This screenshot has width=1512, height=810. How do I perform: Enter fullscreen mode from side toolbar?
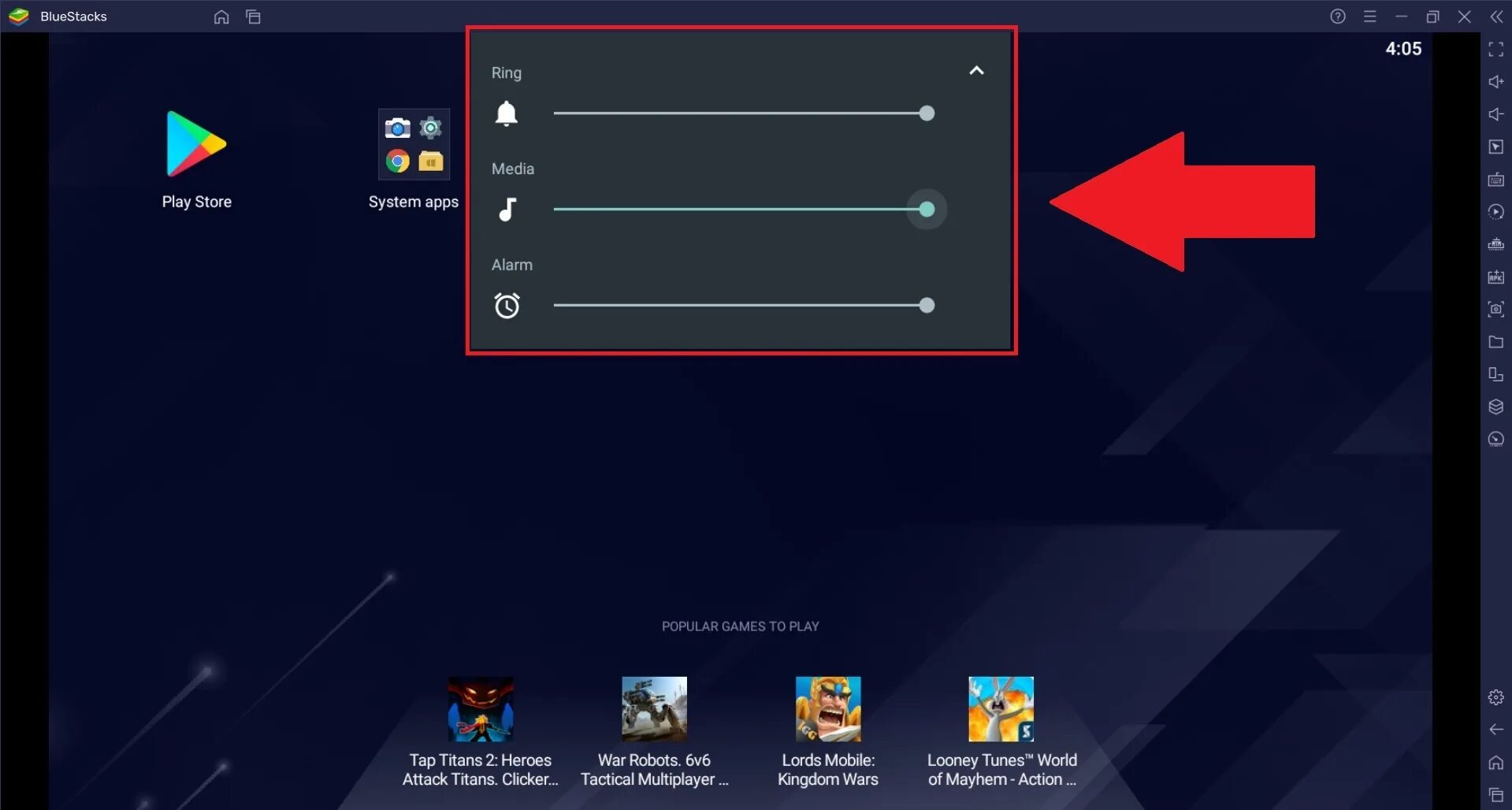(x=1496, y=50)
